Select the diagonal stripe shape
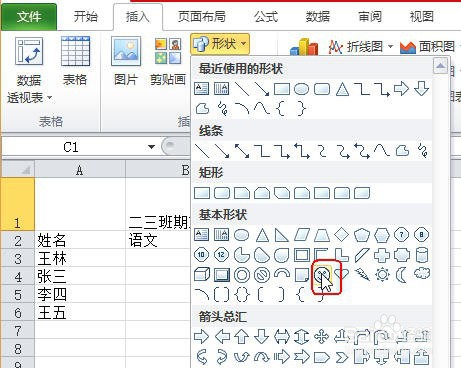 click(362, 255)
